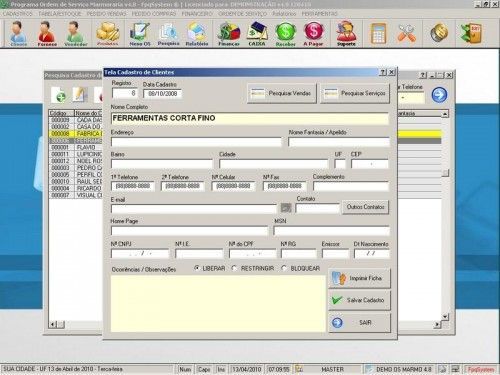
Task: Open the Vendedor toolbar icon
Action: [x=75, y=33]
